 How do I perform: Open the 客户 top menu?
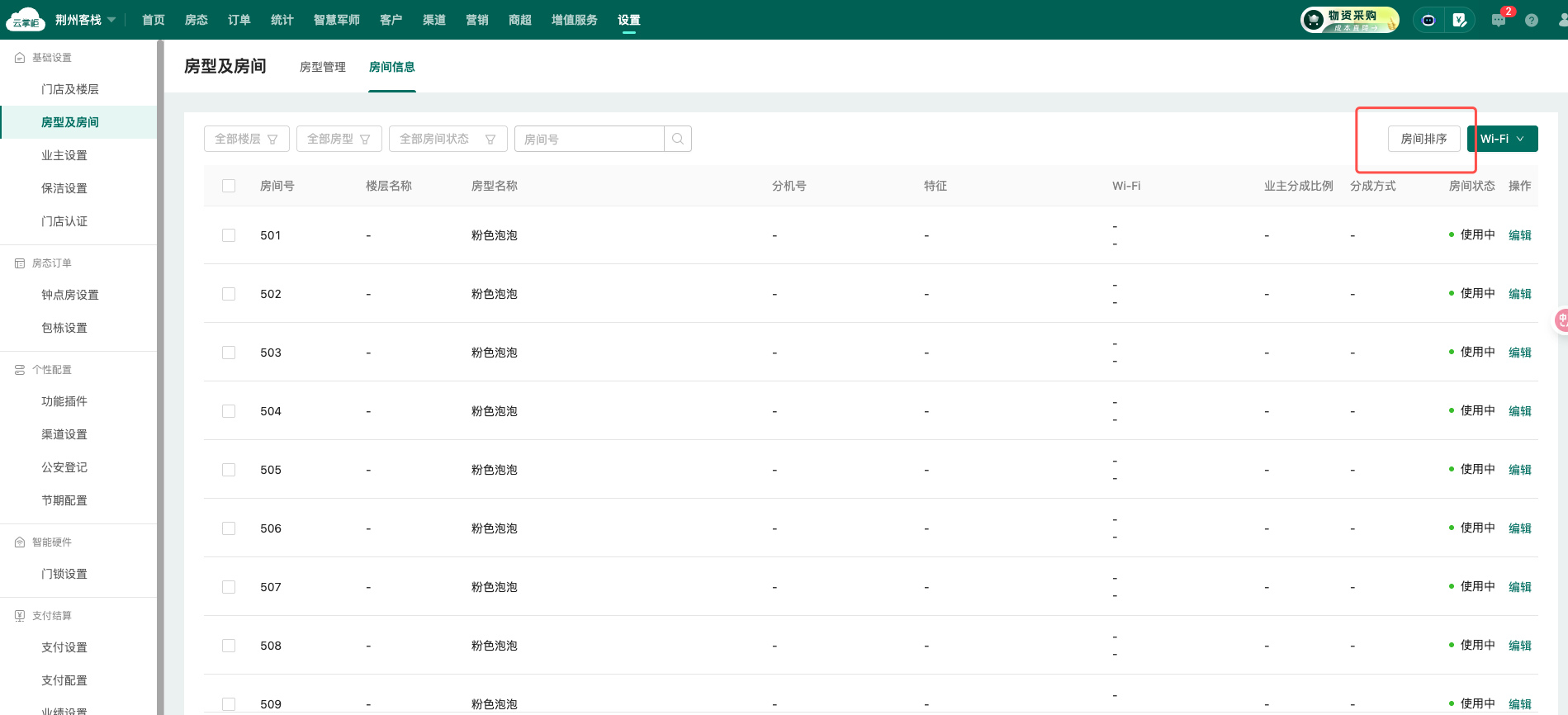(391, 20)
